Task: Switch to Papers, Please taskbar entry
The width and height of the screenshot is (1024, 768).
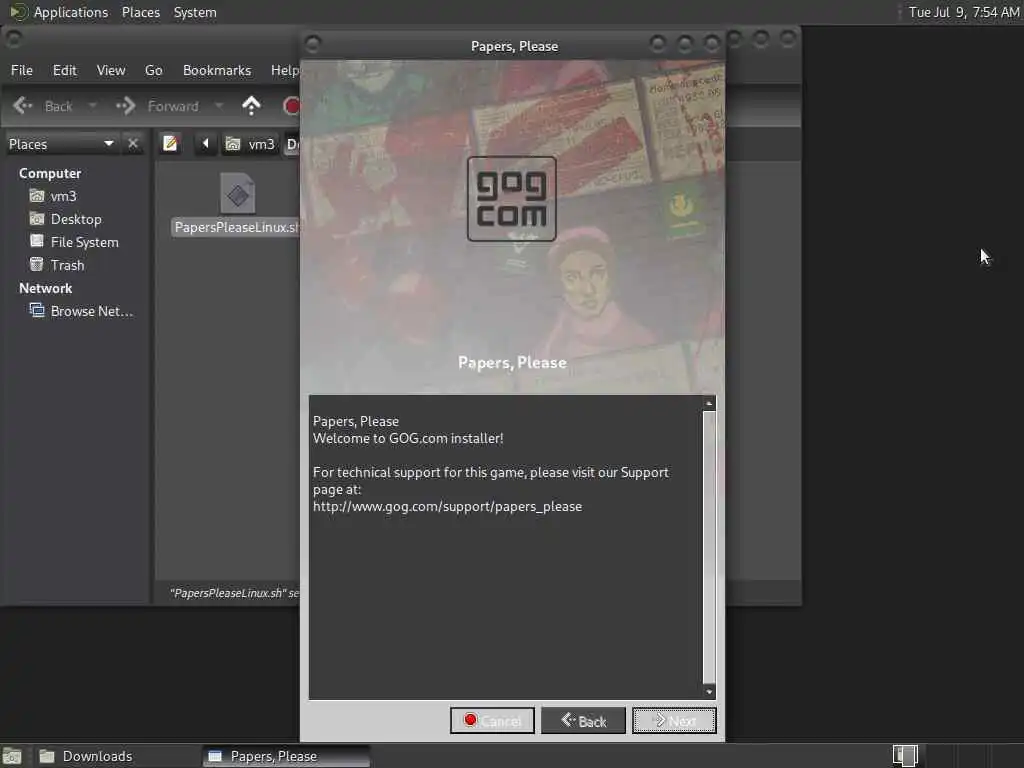Action: [x=286, y=756]
